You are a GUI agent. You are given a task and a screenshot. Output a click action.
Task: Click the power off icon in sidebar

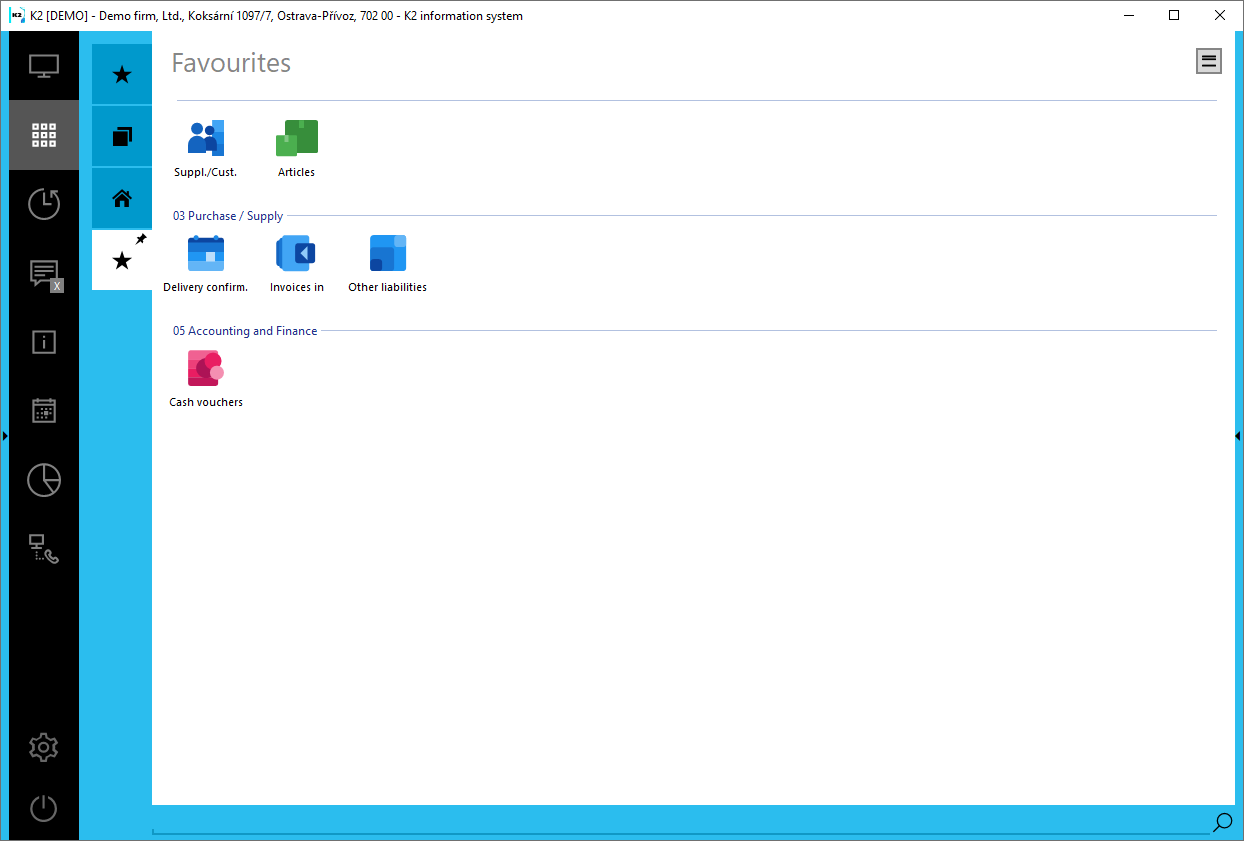[44, 808]
